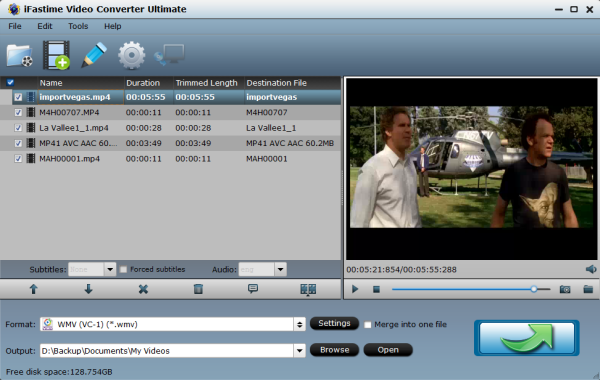Click the WMV (VC-1) format field
This screenshot has height=380, width=600.
(x=166, y=325)
